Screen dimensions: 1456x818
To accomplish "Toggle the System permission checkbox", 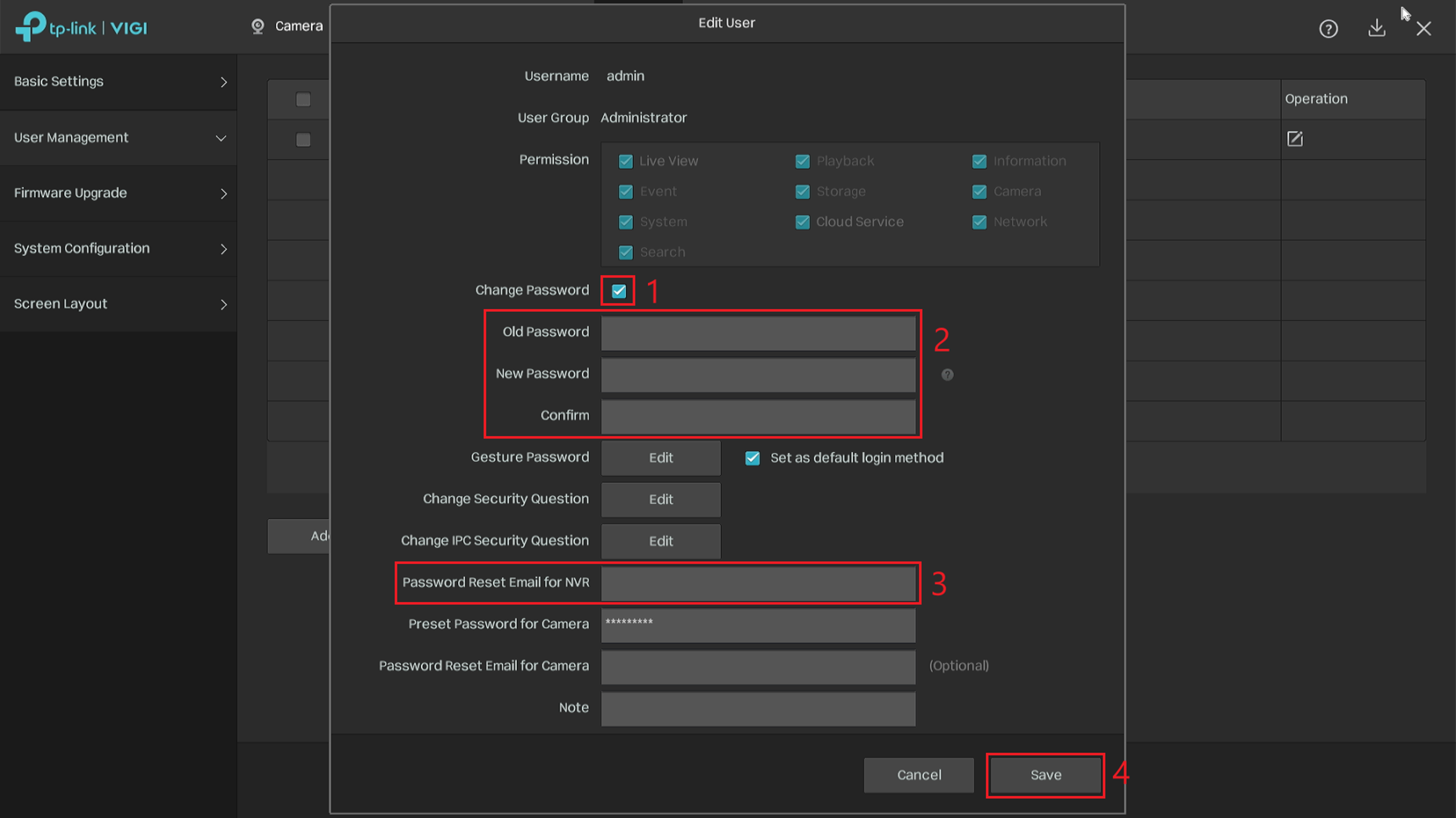I will pyautogui.click(x=626, y=222).
